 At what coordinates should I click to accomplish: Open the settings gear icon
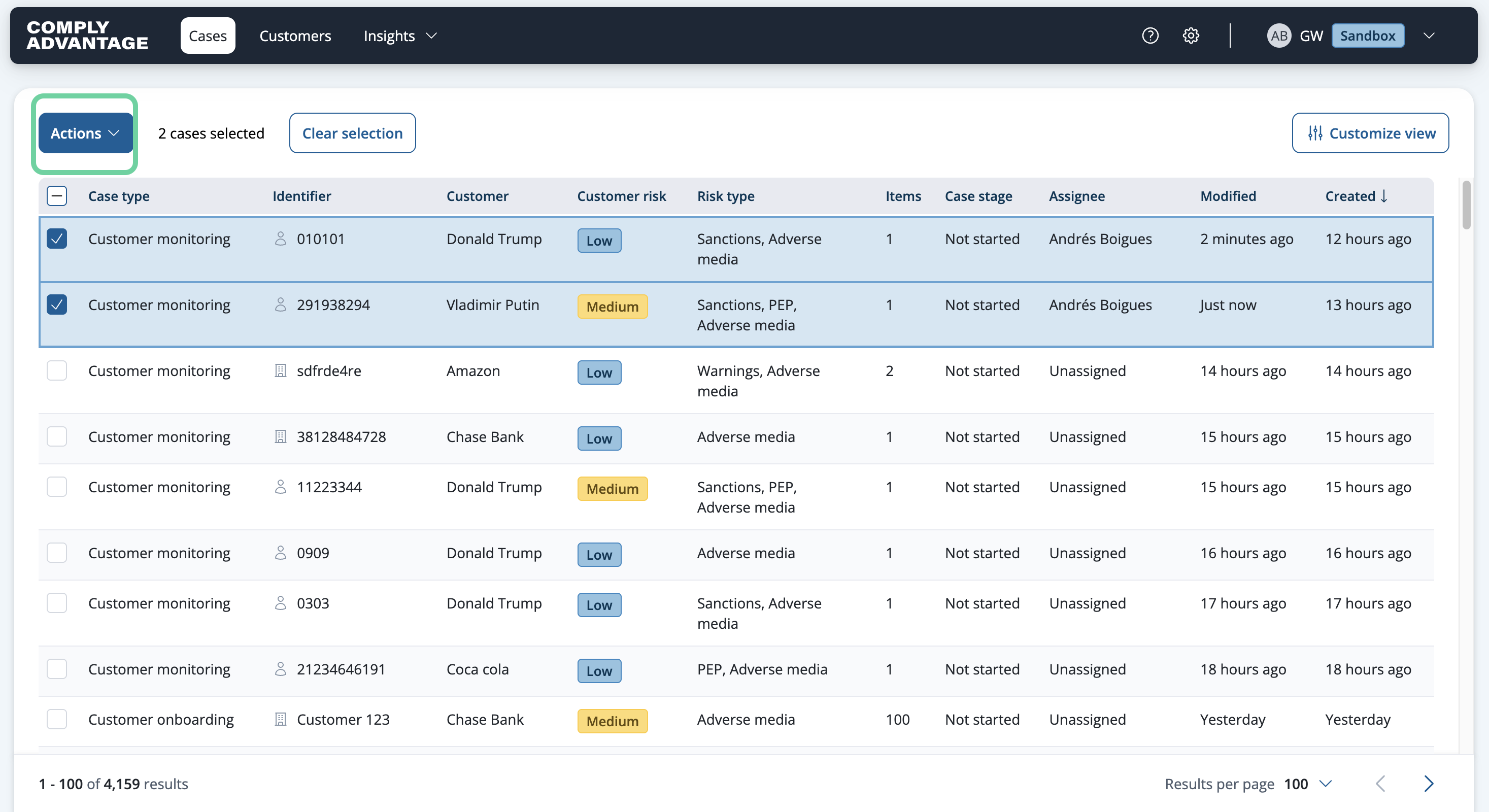pos(1191,36)
